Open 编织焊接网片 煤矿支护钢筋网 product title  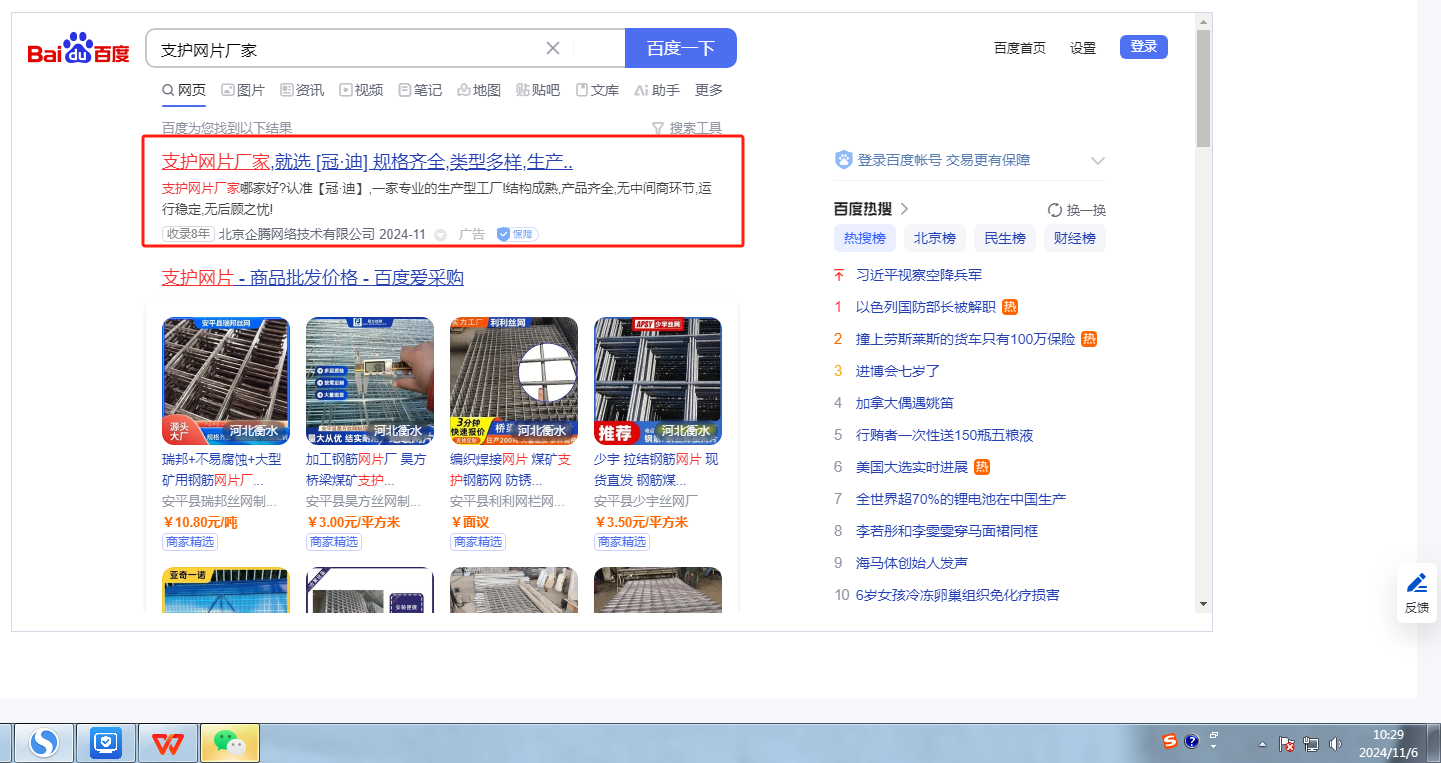510,470
